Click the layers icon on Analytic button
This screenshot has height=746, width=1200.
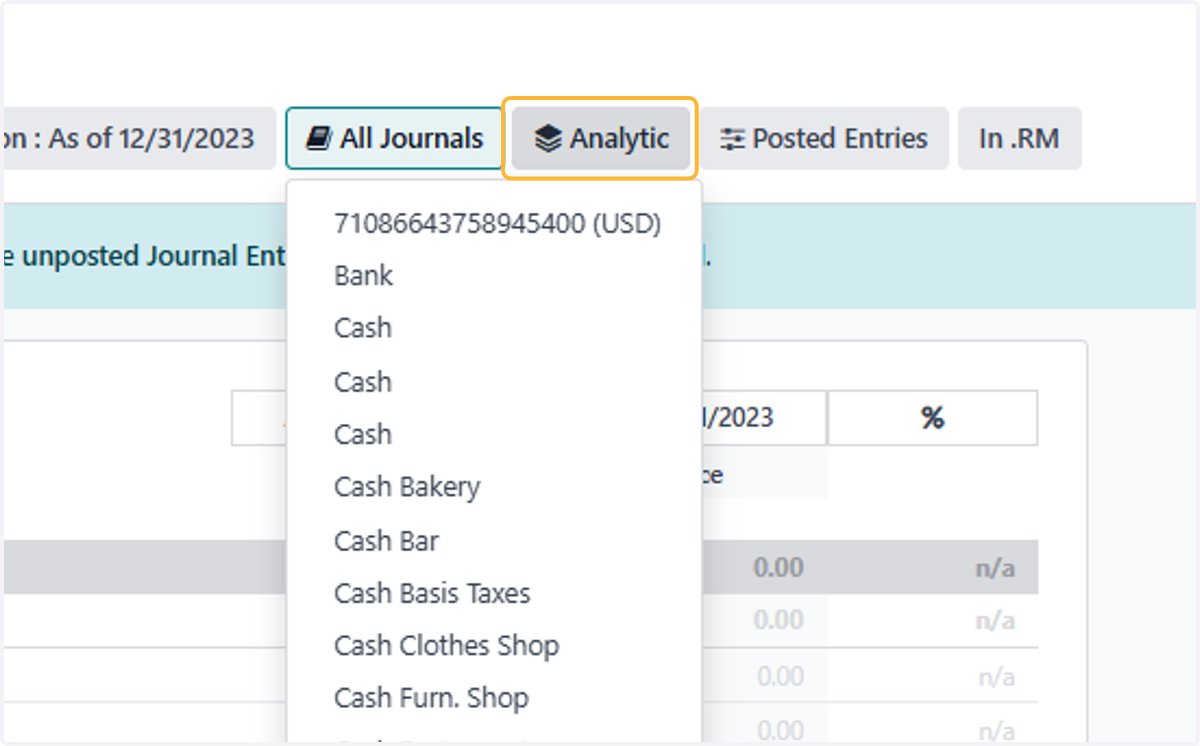(548, 139)
